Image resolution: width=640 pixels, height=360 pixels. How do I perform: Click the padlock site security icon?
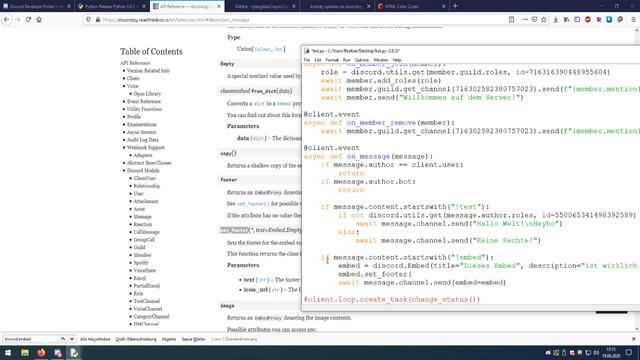point(98,20)
